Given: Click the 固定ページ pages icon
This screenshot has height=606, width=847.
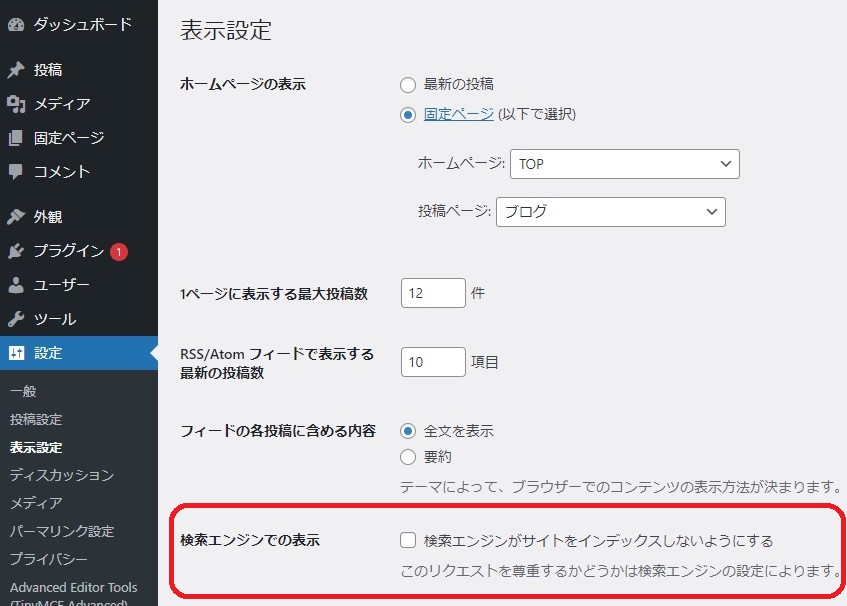Looking at the screenshot, I should 16,138.
